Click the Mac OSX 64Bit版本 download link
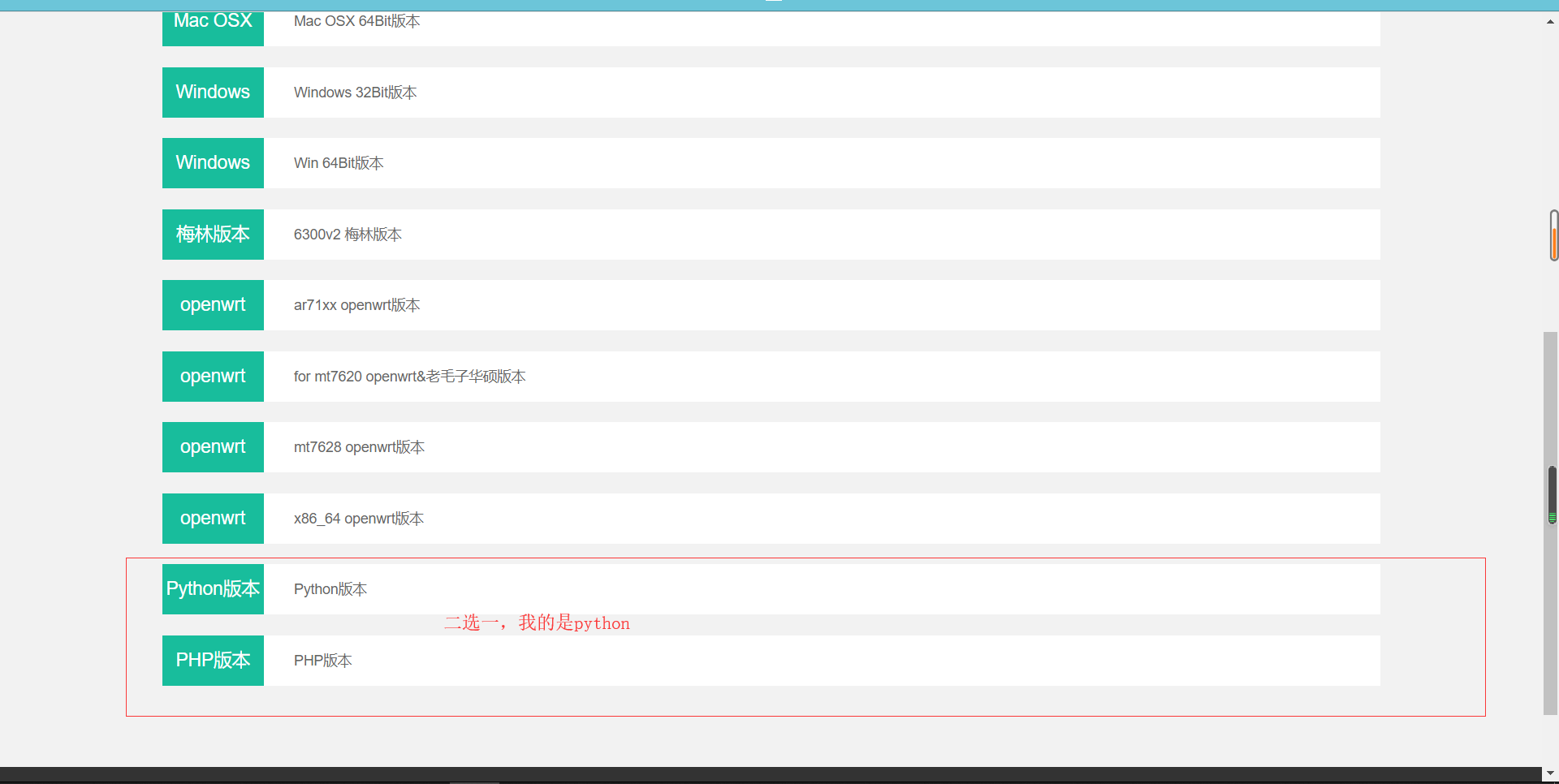The width and height of the screenshot is (1559, 784). pyautogui.click(x=356, y=21)
